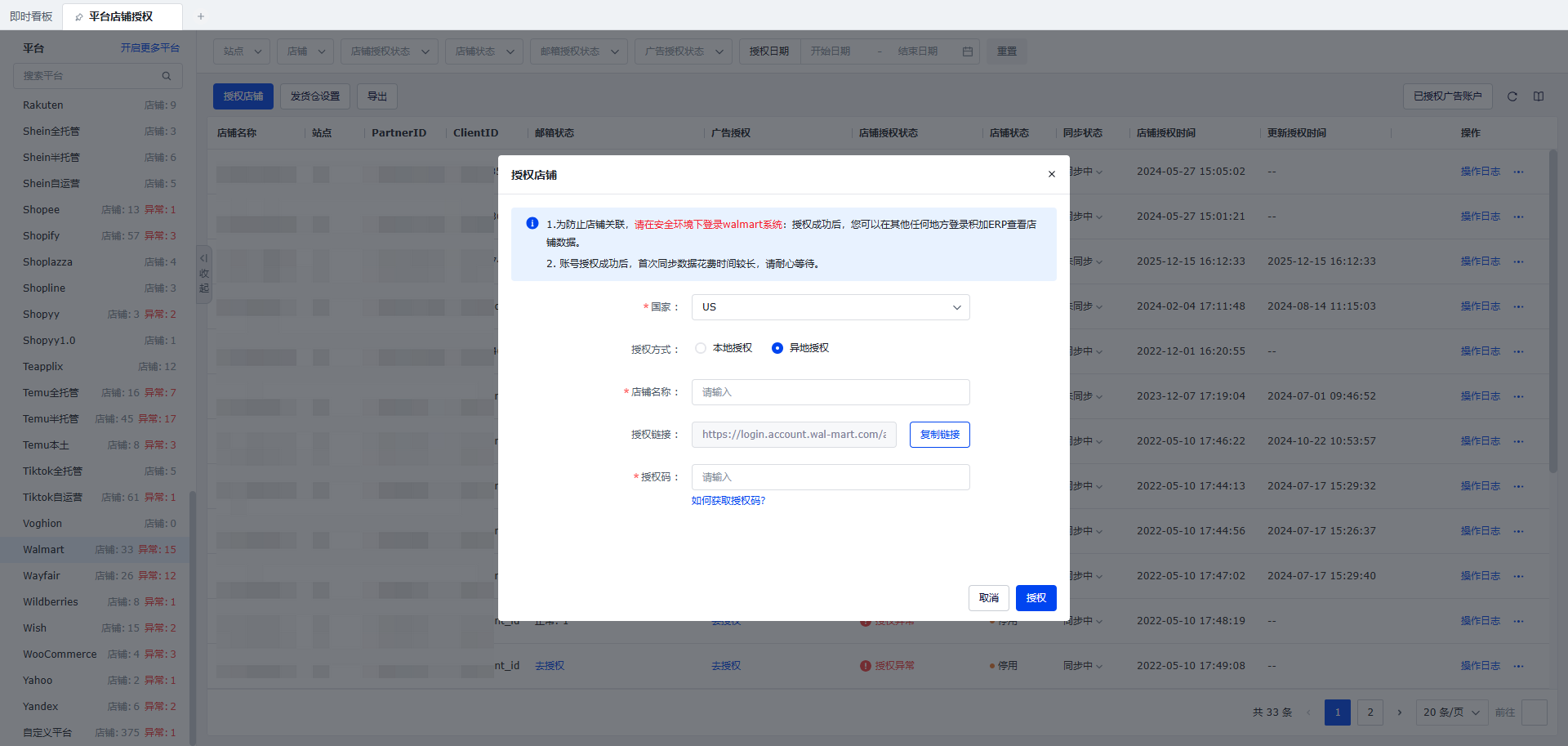Viewport: 1568px width, 746px height.
Task: Open more actions for 2022-05-10 17:44:13 row
Action: pyautogui.click(x=1519, y=486)
